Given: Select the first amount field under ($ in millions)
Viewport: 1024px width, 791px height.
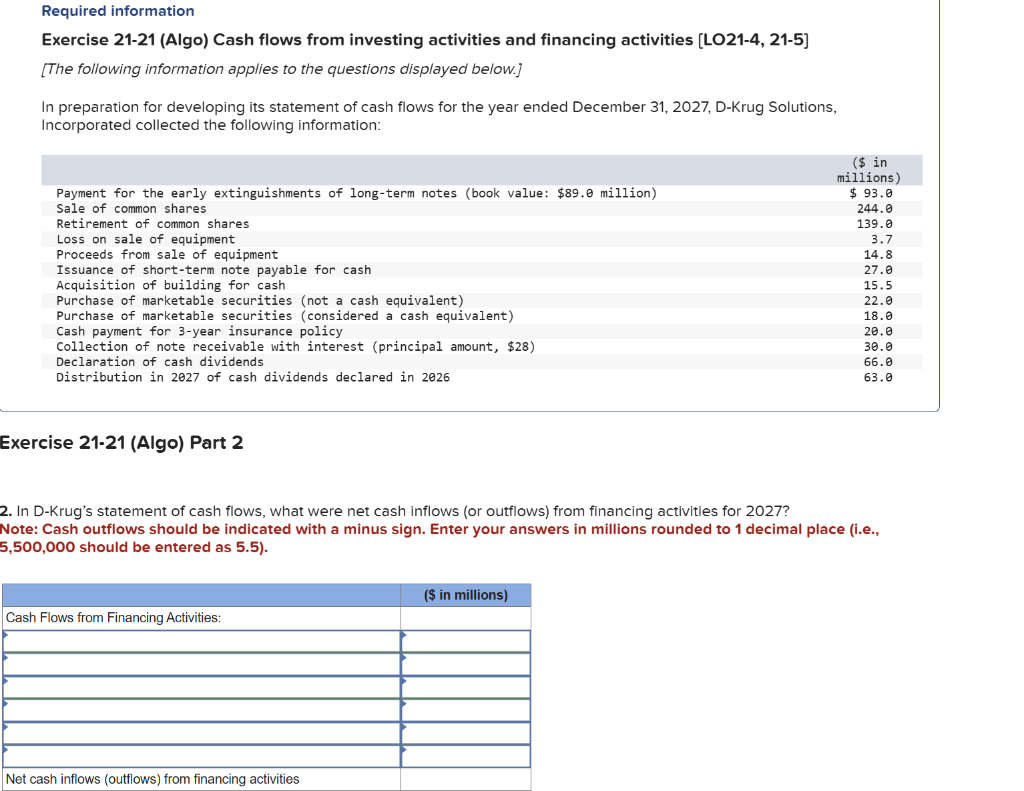Looking at the screenshot, I should (466, 641).
